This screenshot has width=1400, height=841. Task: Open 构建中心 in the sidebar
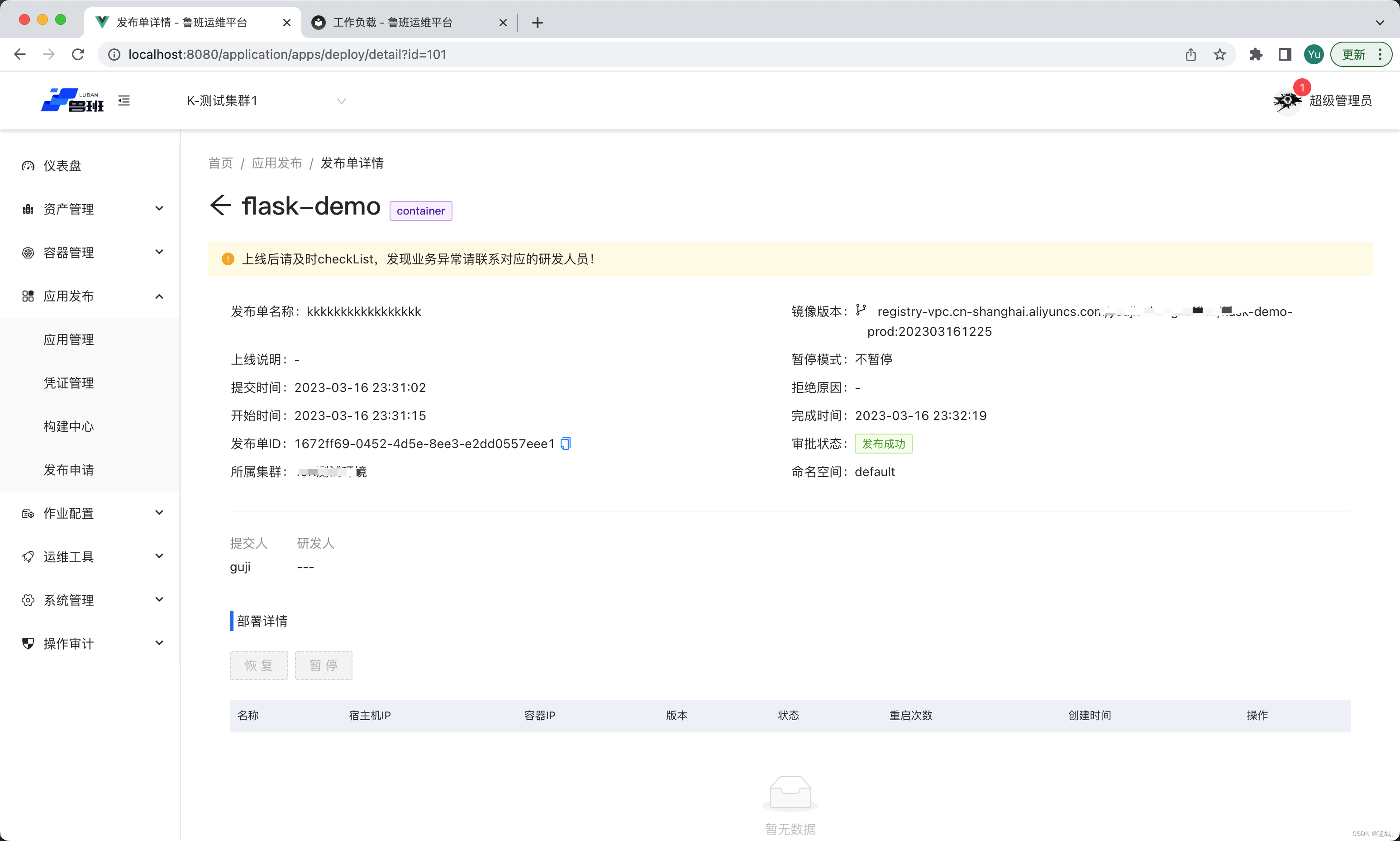pyautogui.click(x=69, y=426)
